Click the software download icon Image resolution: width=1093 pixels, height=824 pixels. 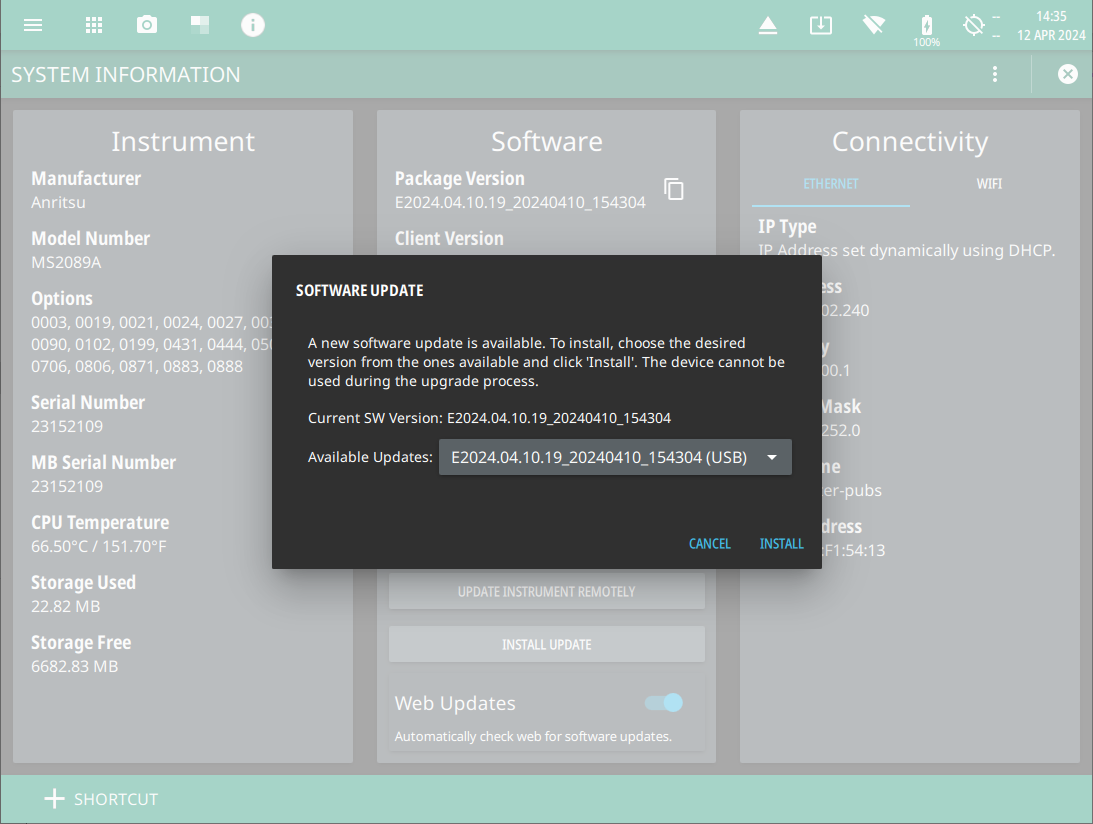[821, 25]
